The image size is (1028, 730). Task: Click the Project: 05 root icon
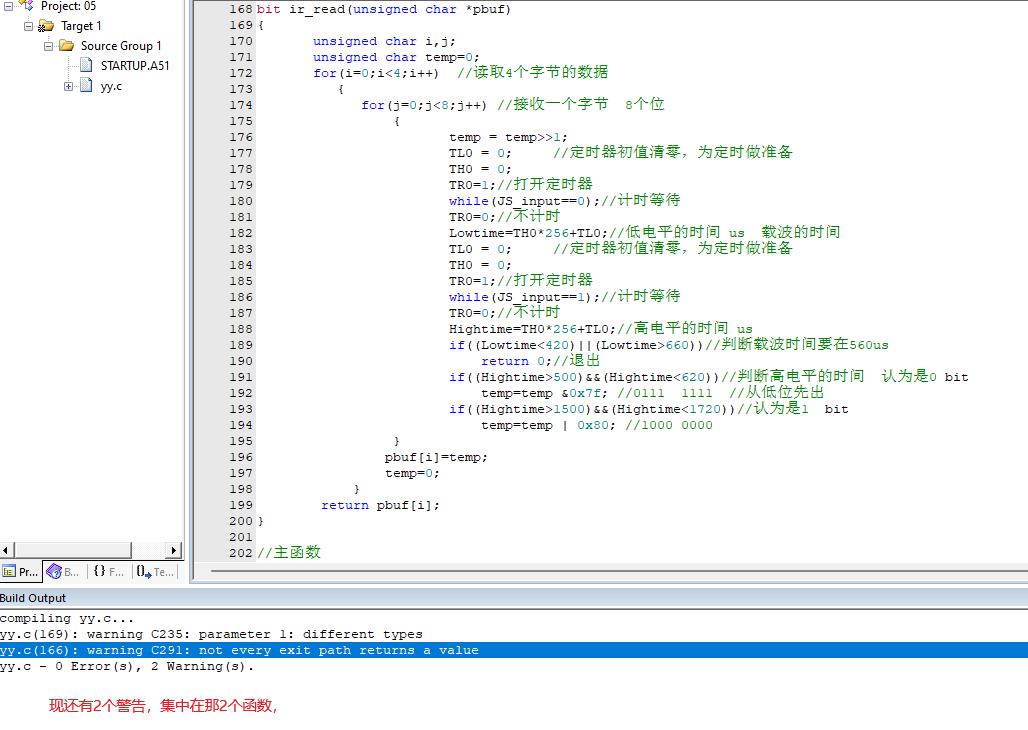pyautogui.click(x=26, y=6)
